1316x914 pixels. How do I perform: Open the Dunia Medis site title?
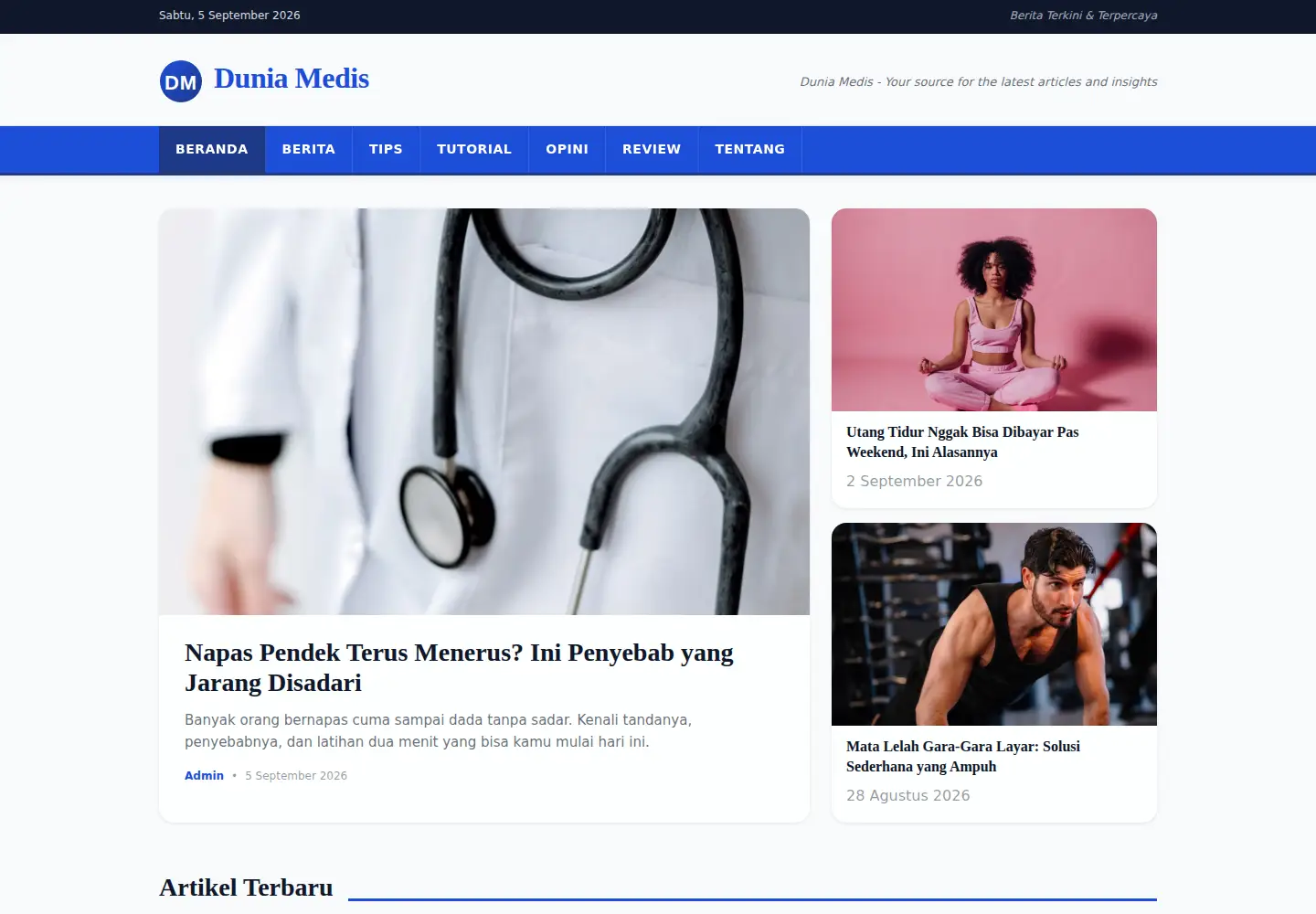click(x=292, y=79)
